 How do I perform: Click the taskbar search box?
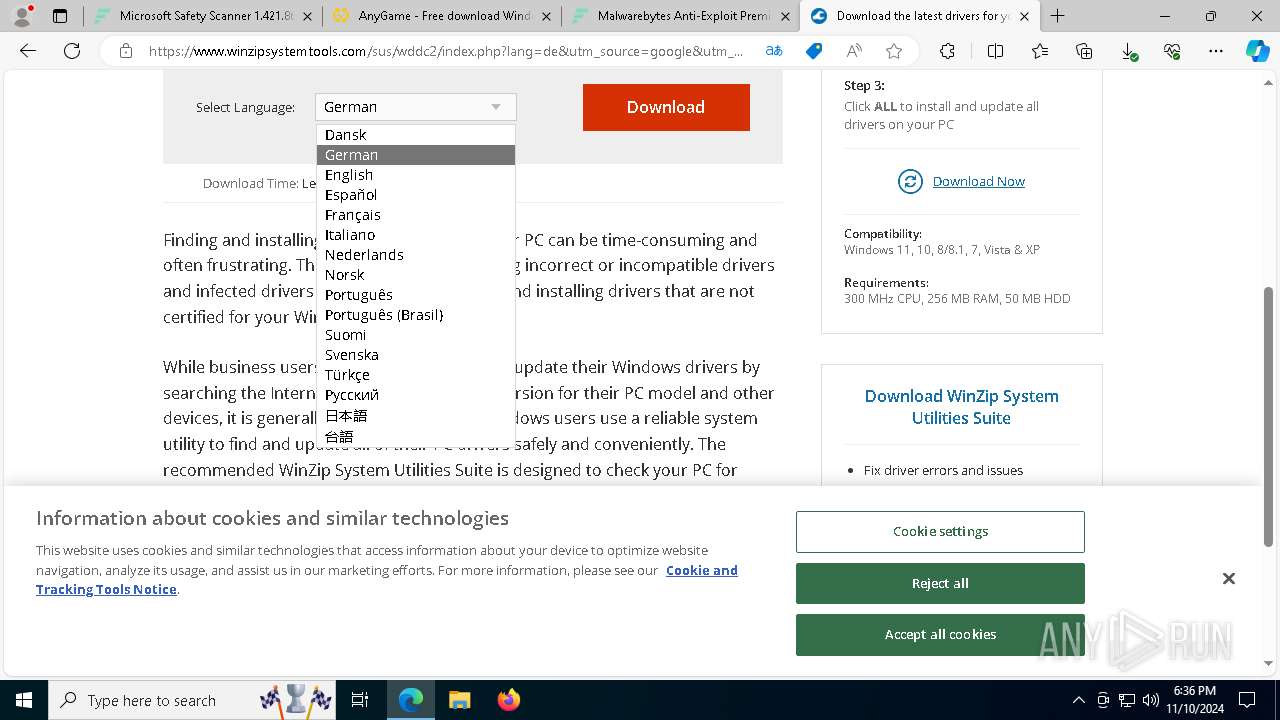tap(192, 700)
